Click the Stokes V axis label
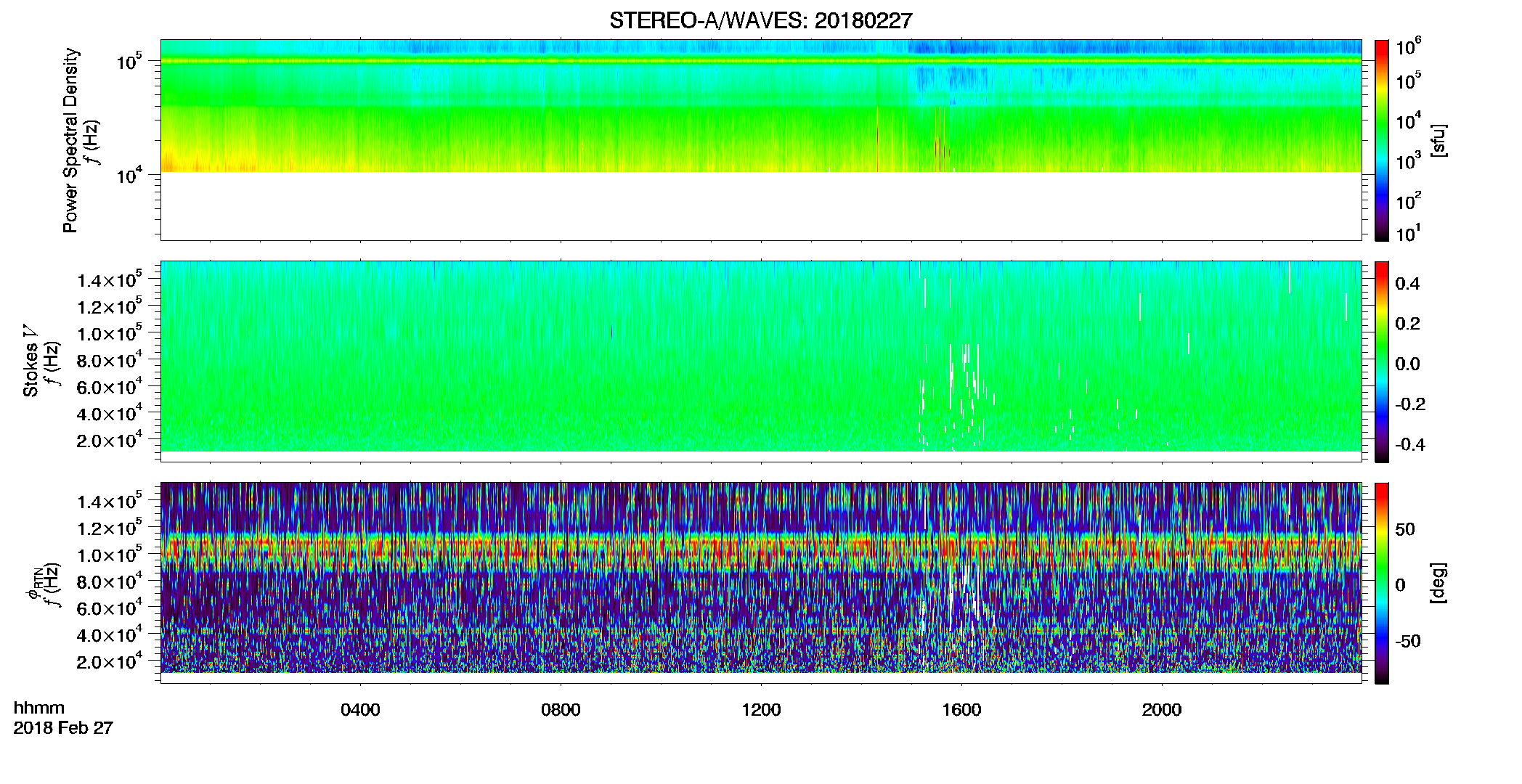 click(30, 362)
